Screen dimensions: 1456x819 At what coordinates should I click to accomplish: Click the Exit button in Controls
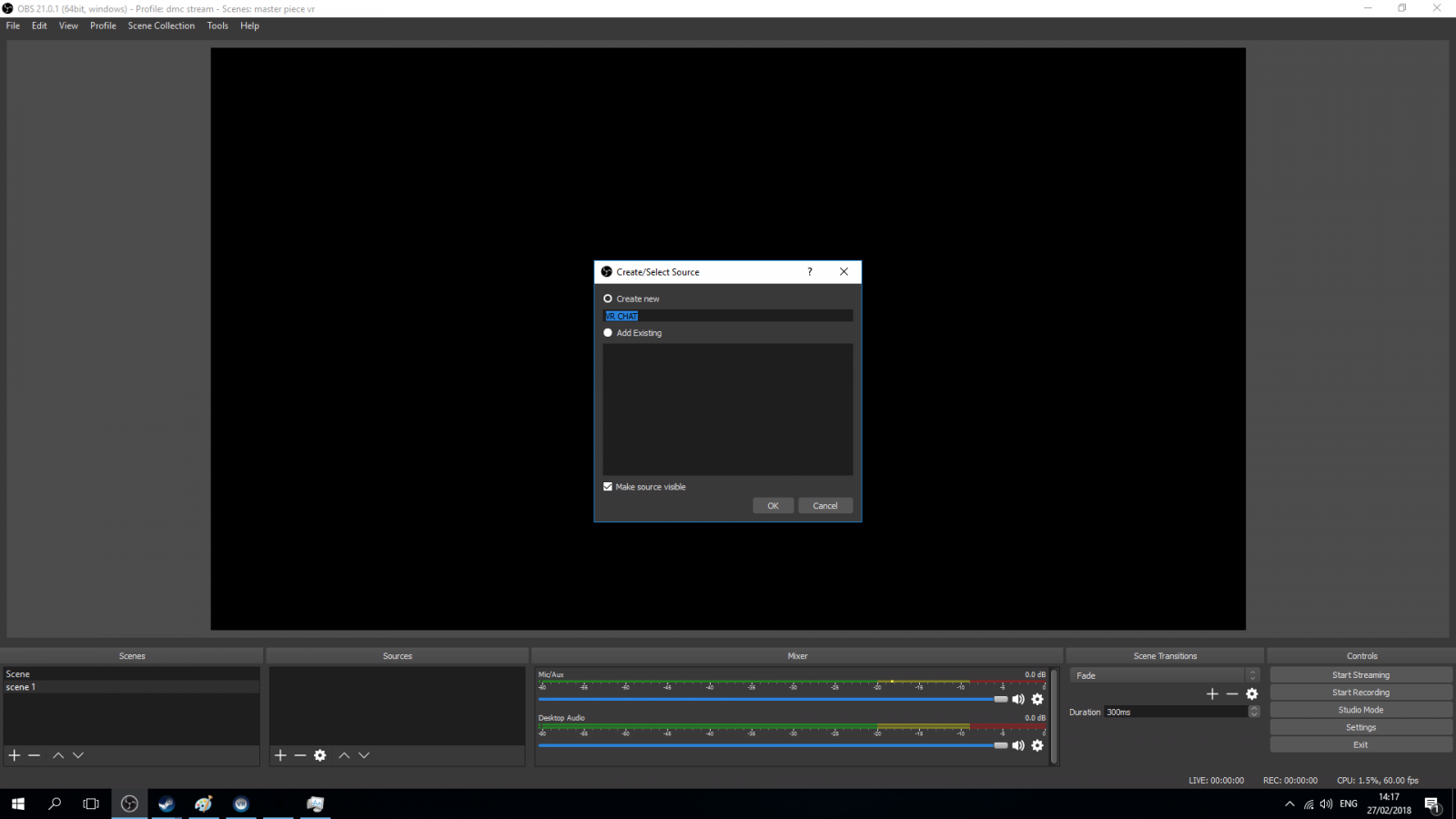(1360, 744)
